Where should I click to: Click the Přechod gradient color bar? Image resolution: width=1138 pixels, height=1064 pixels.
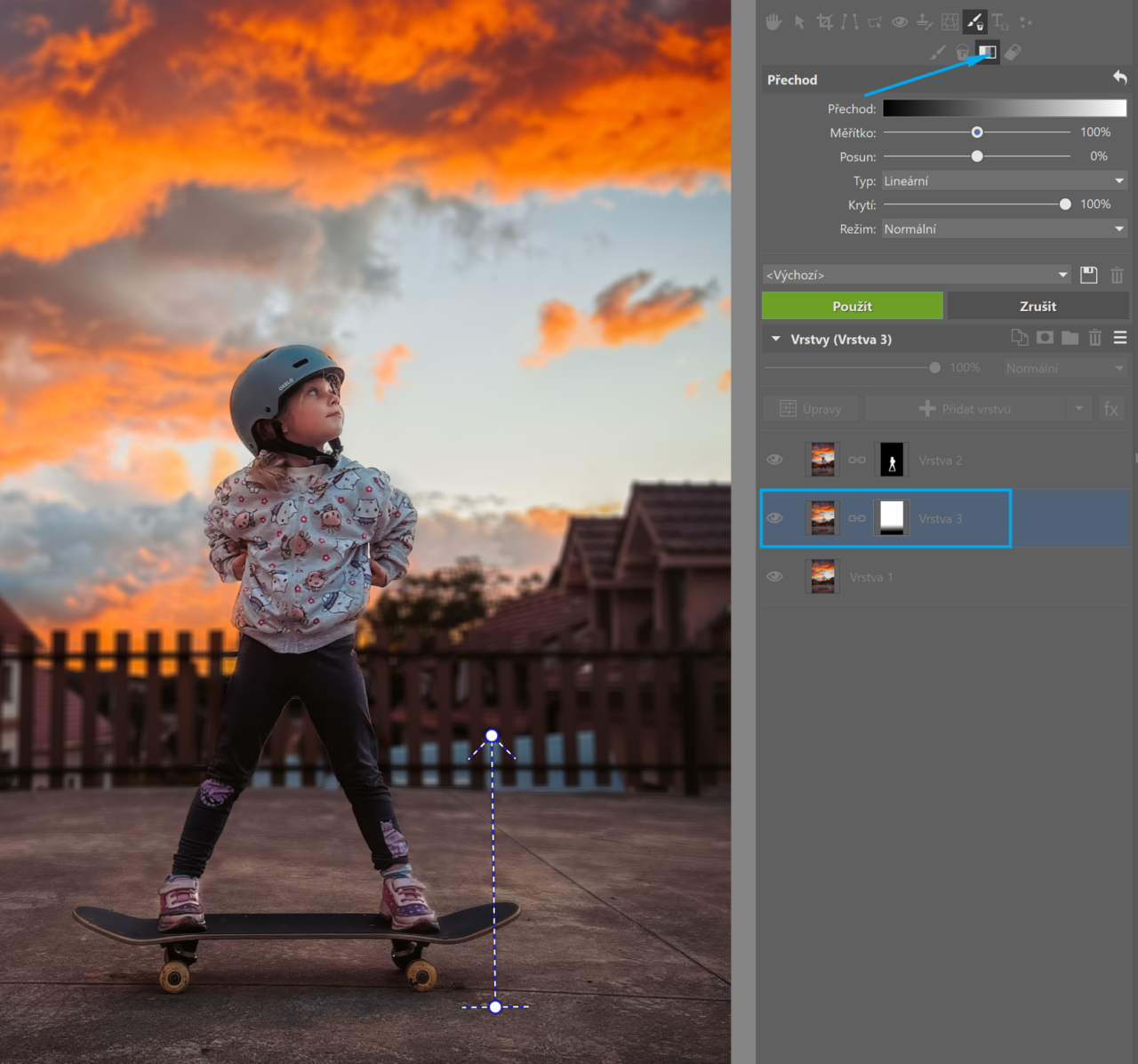point(1004,108)
